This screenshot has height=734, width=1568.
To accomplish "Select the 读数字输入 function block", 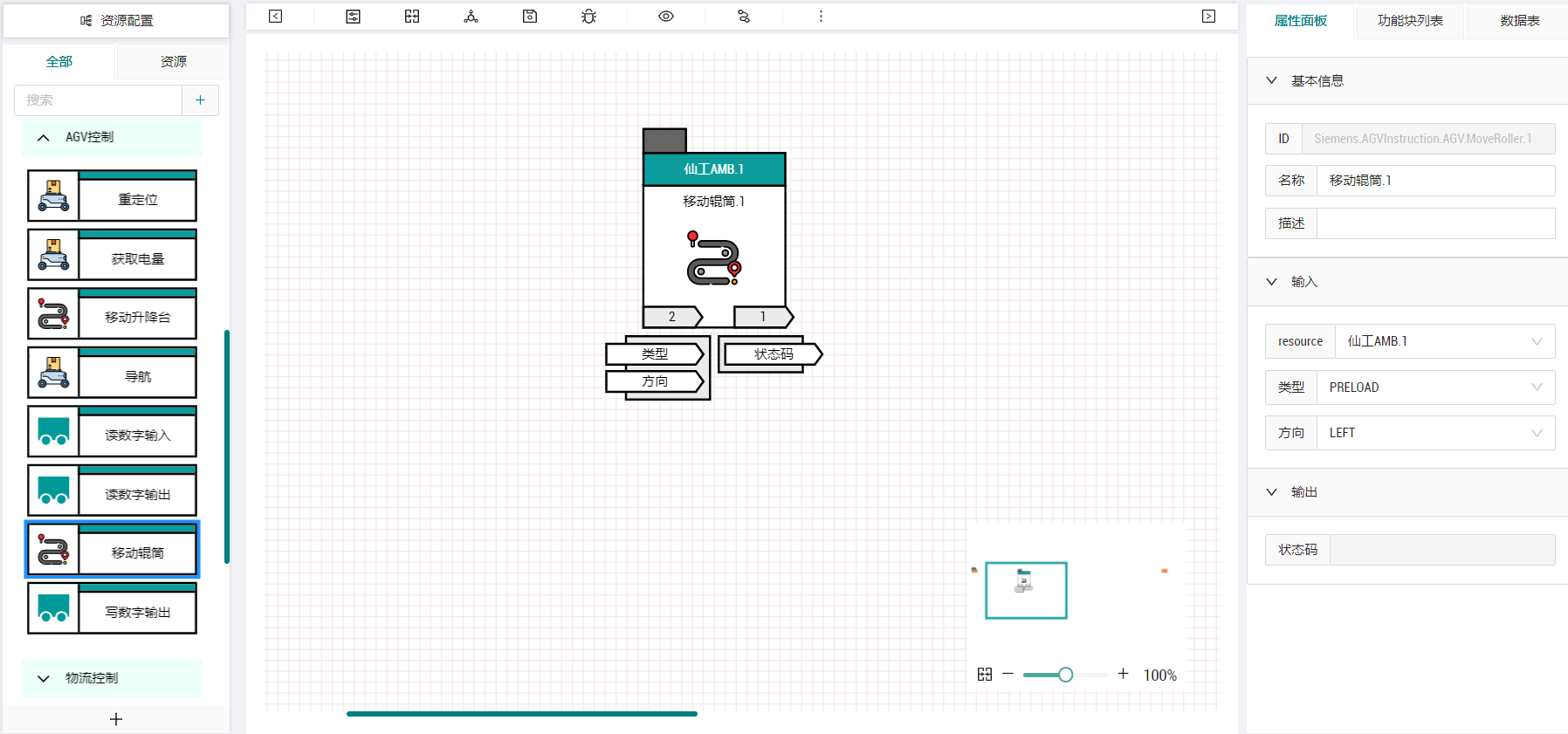I will pos(112,431).
